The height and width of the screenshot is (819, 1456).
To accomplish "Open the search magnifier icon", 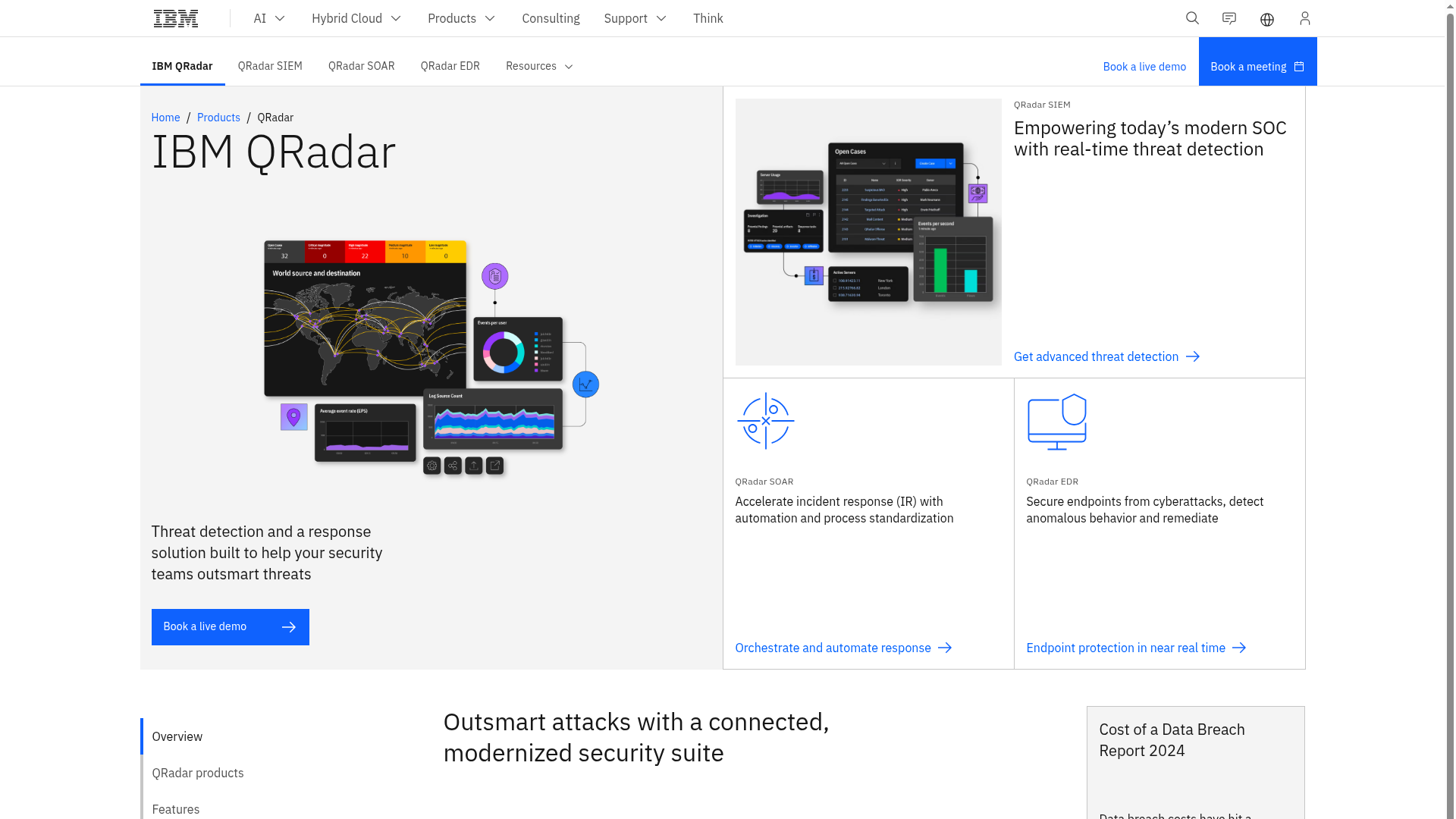I will (1192, 18).
